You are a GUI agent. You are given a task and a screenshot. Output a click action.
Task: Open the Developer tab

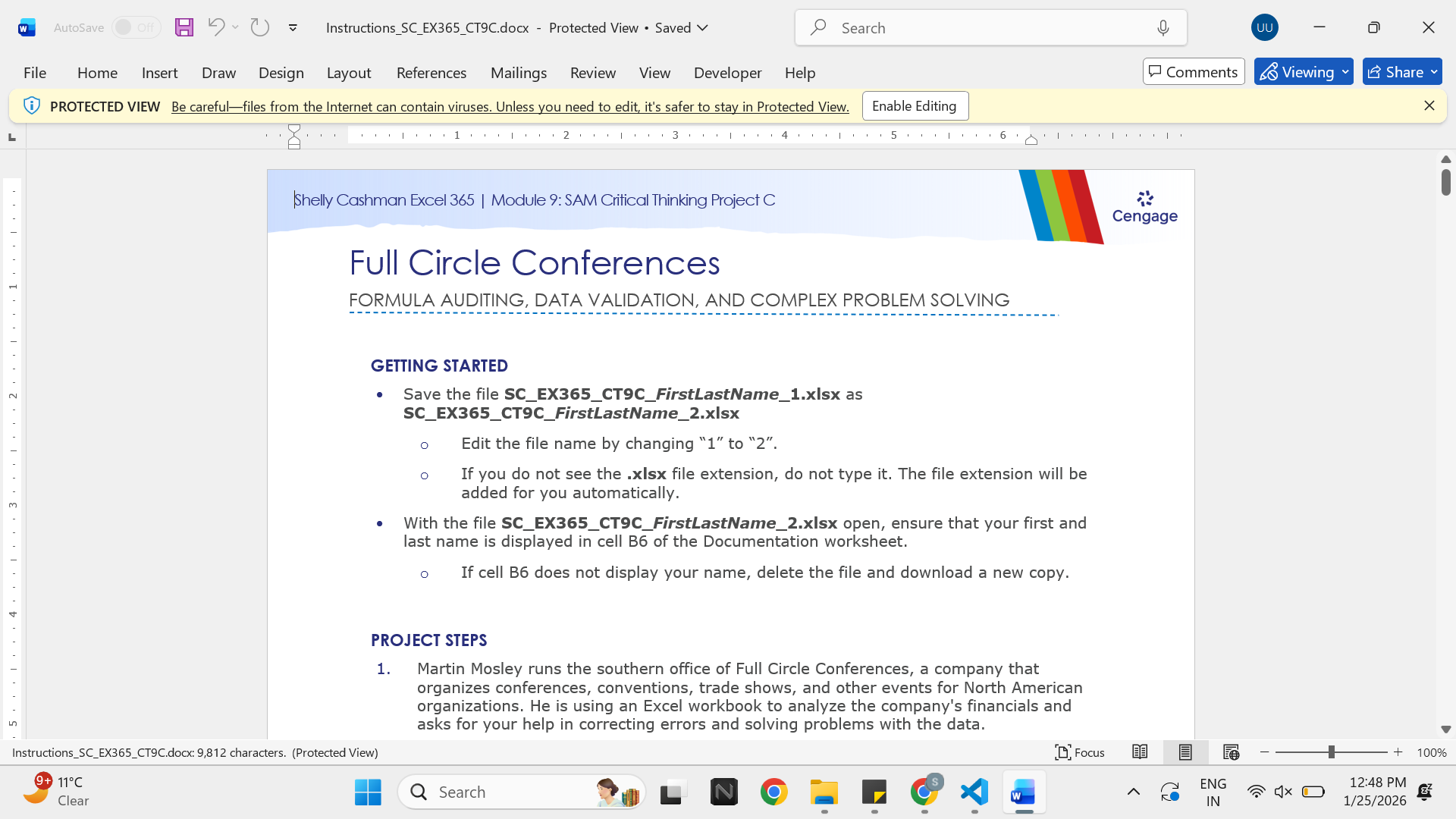pyautogui.click(x=727, y=73)
